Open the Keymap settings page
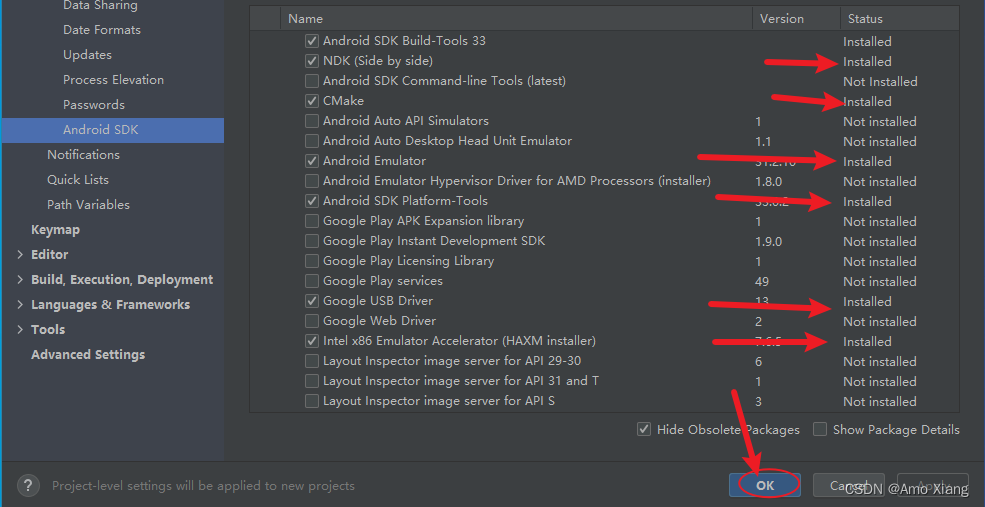Viewport: 985px width, 507px height. click(x=55, y=230)
